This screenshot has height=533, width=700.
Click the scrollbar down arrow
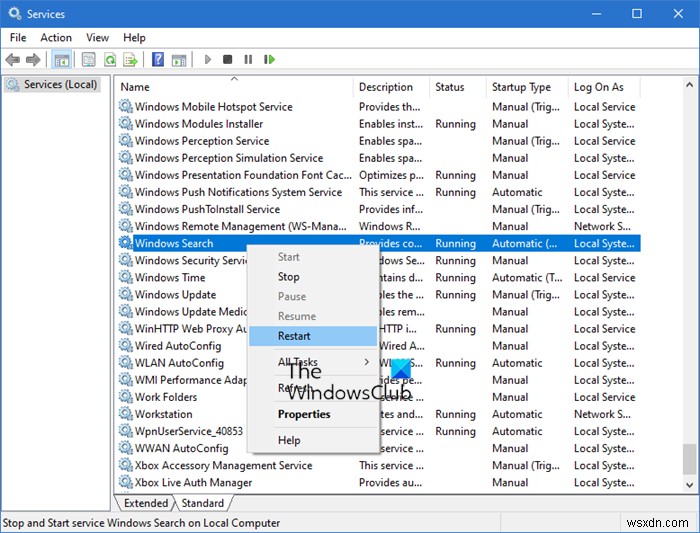click(689, 484)
